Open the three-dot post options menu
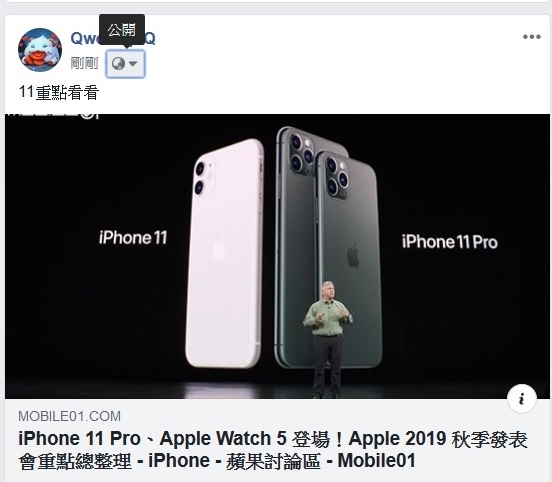Viewport: 552px width, 482px height. pos(531,37)
